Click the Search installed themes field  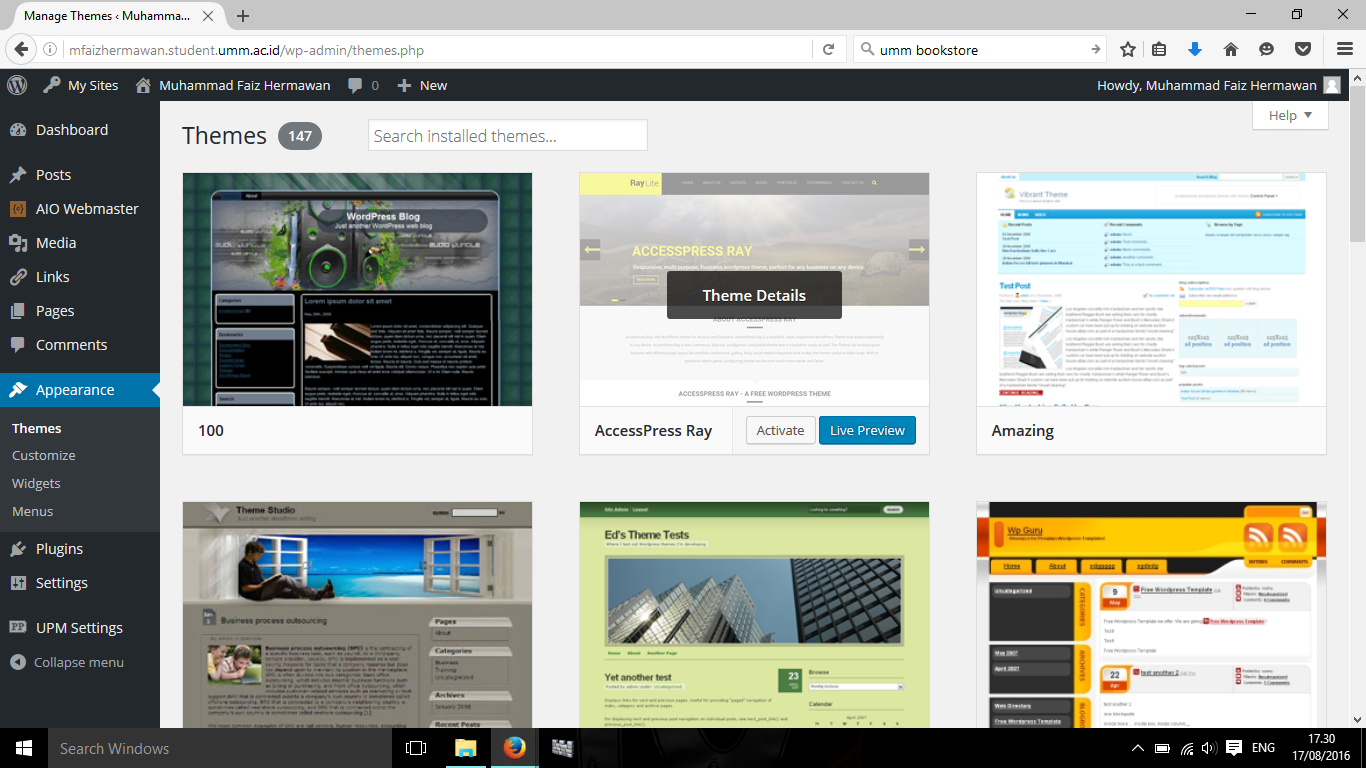(x=507, y=134)
